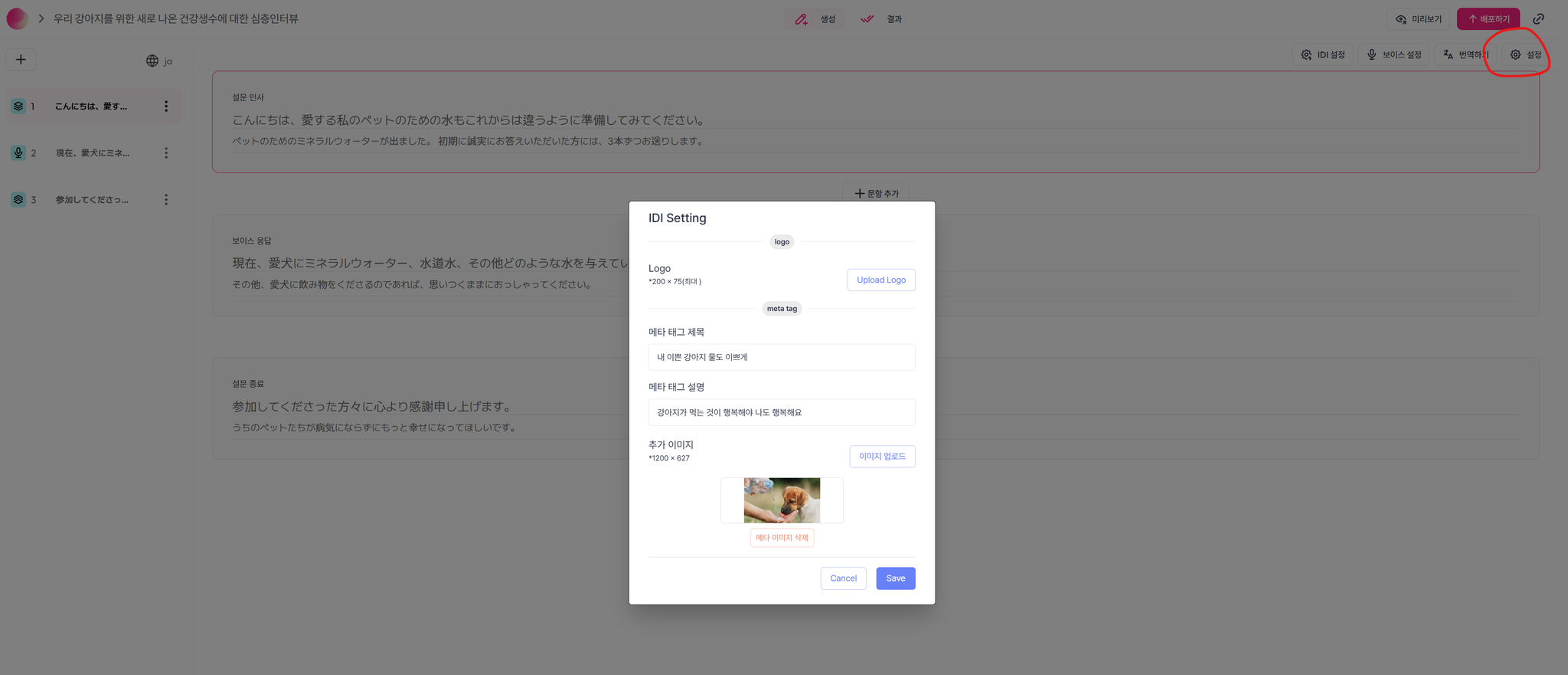Image resolution: width=1568 pixels, height=675 pixels.
Task: Click the layers icon of item 3
Action: pyautogui.click(x=18, y=200)
